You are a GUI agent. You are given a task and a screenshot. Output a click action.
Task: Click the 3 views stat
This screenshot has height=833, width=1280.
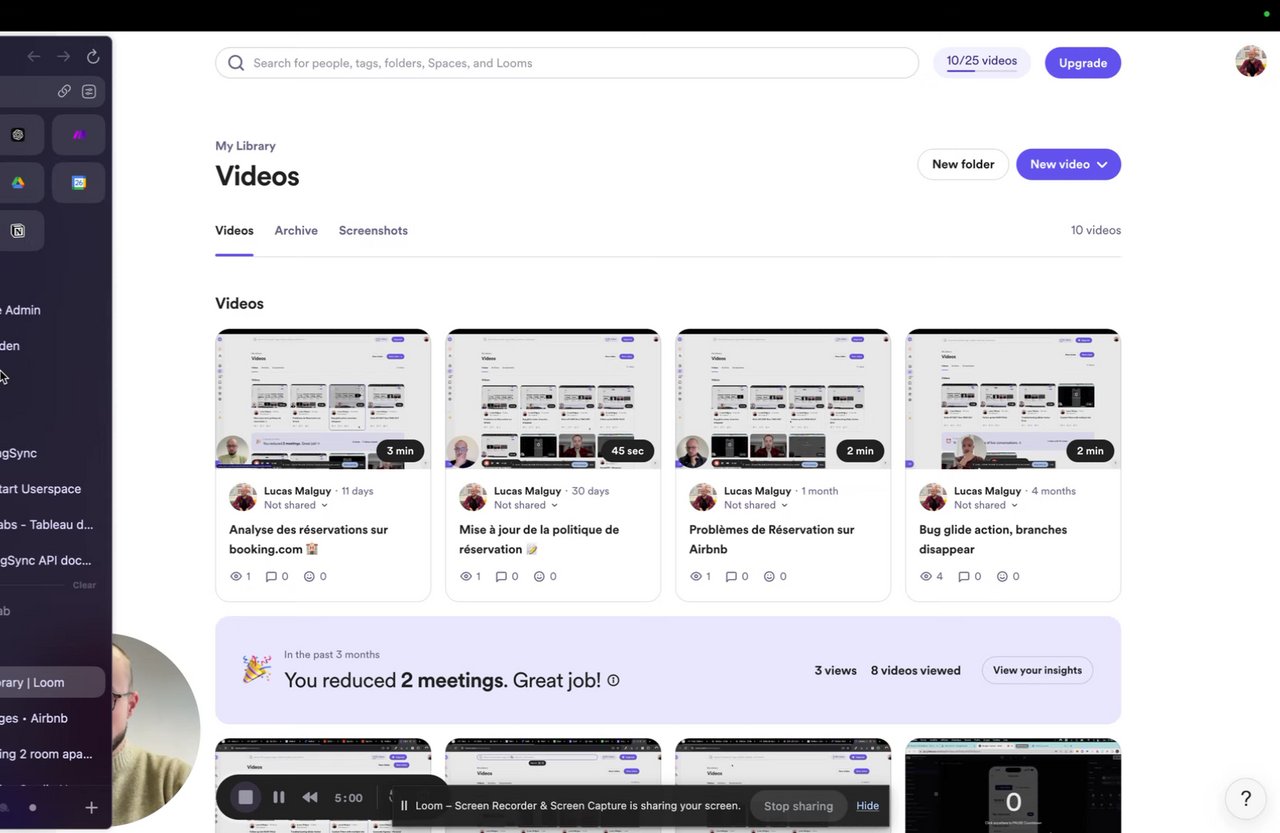pos(835,671)
